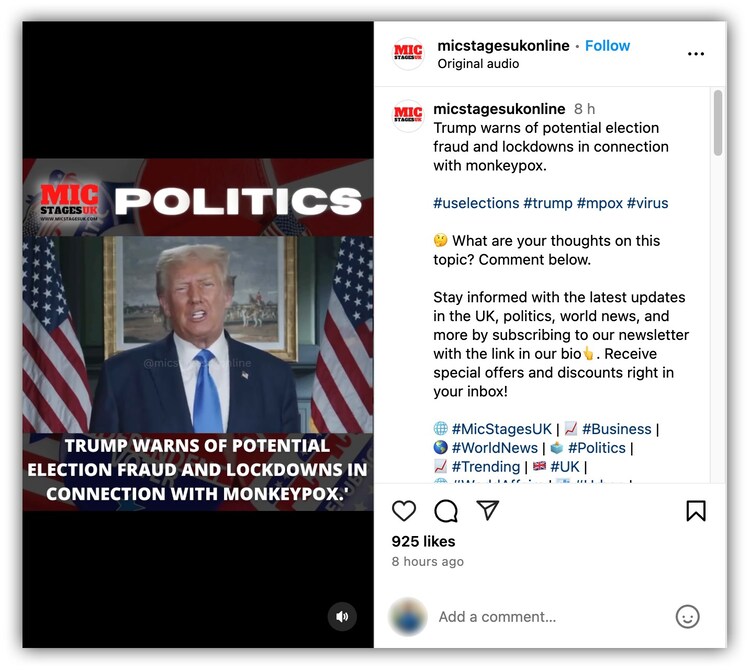Viewport: 750px width, 671px height.
Task: Follow the micstagesukonline account
Action: point(607,45)
